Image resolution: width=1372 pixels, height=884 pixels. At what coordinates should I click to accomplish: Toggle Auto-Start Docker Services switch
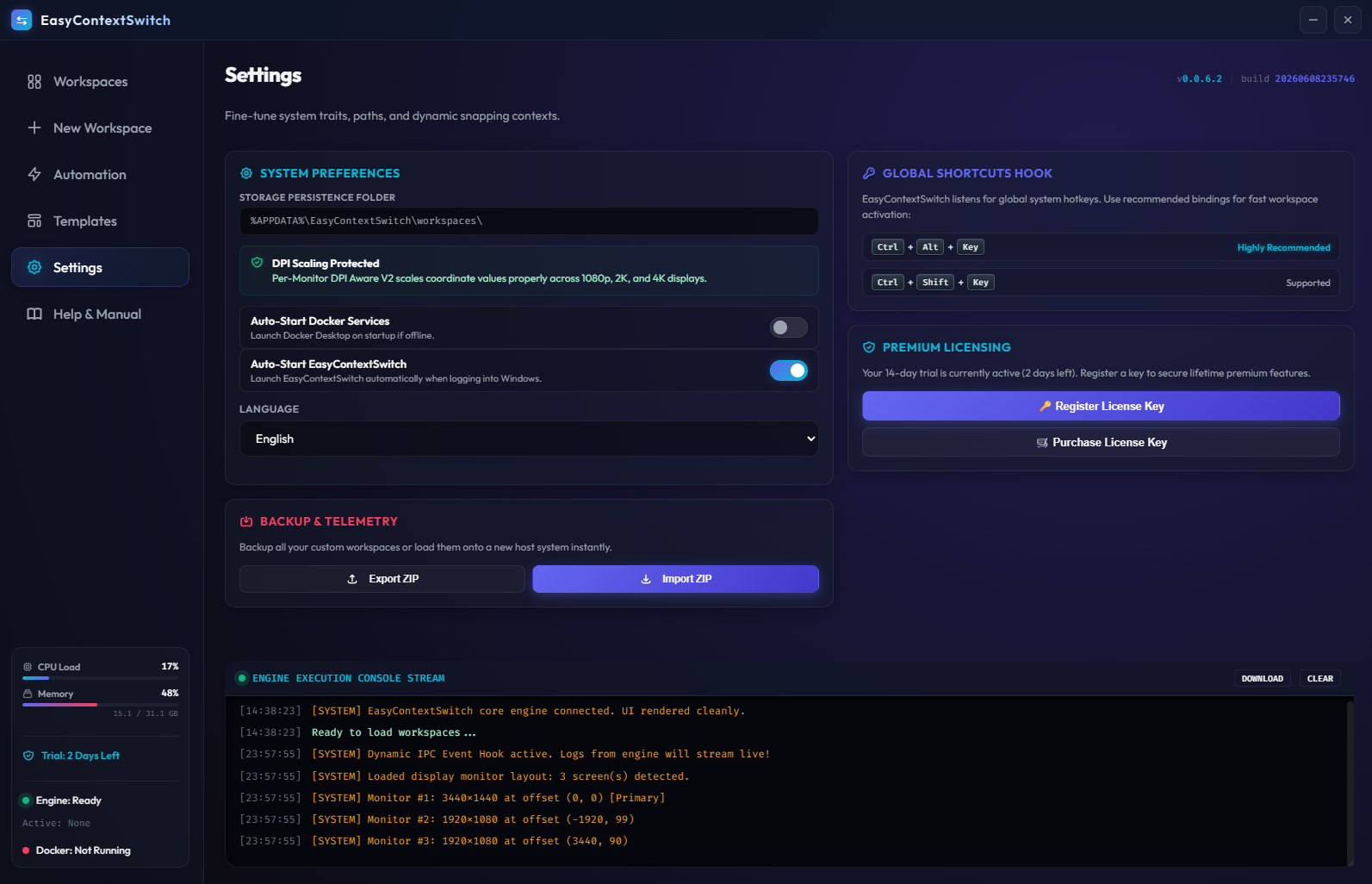[x=788, y=327]
